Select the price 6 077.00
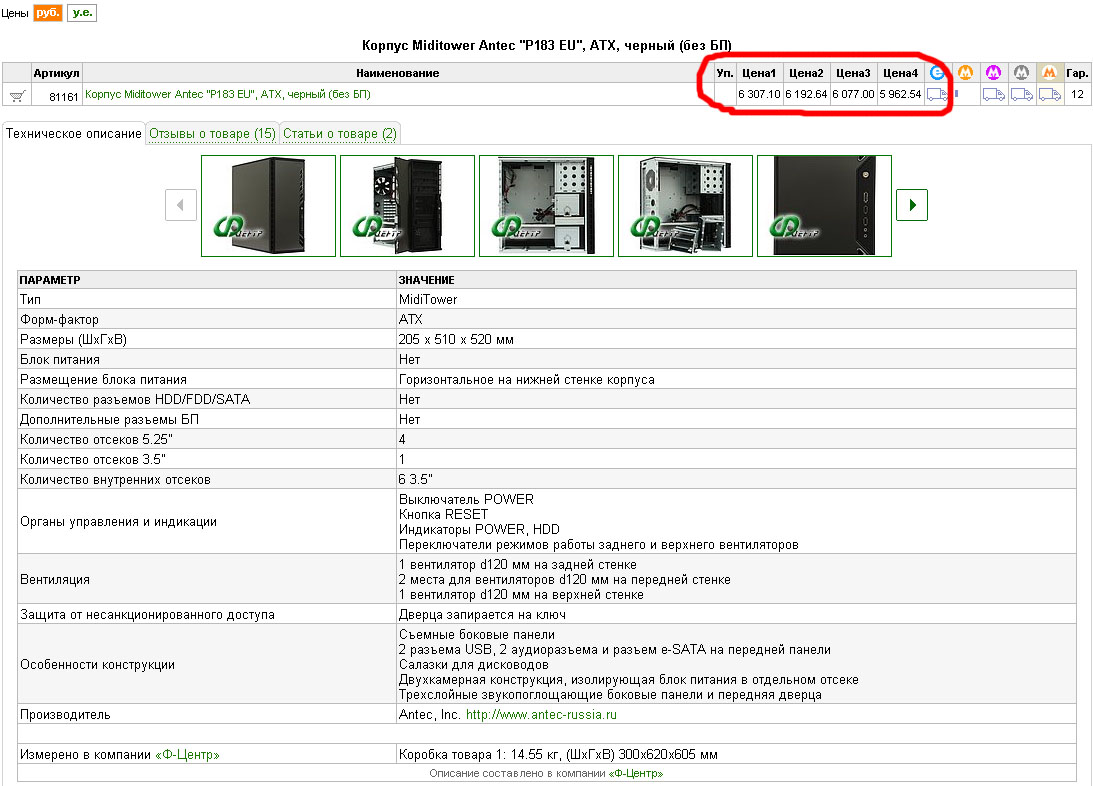Screen dimensions: 1093x786 853,94
